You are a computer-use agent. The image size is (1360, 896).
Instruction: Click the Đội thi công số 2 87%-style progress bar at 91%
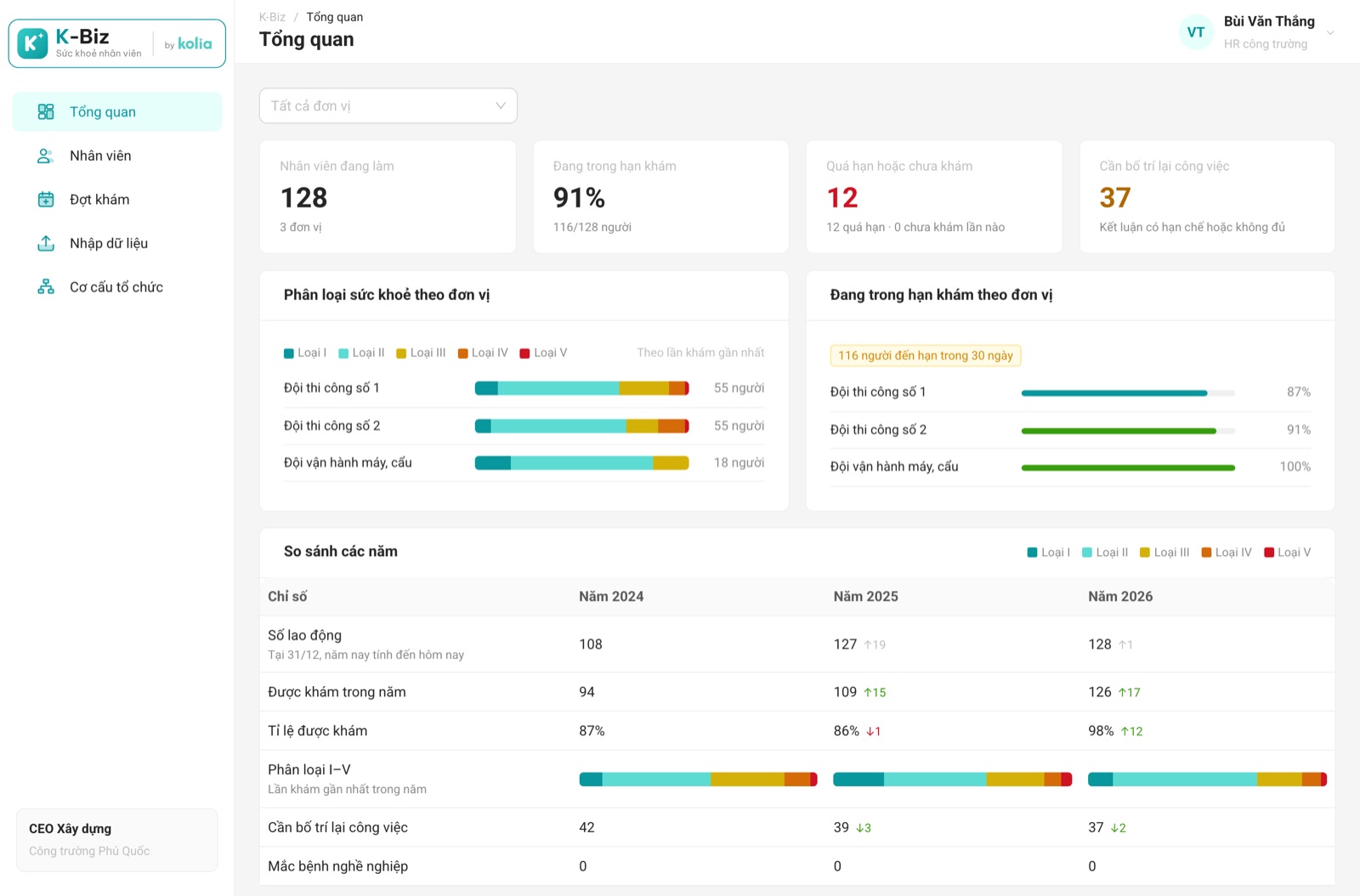[x=1128, y=431]
